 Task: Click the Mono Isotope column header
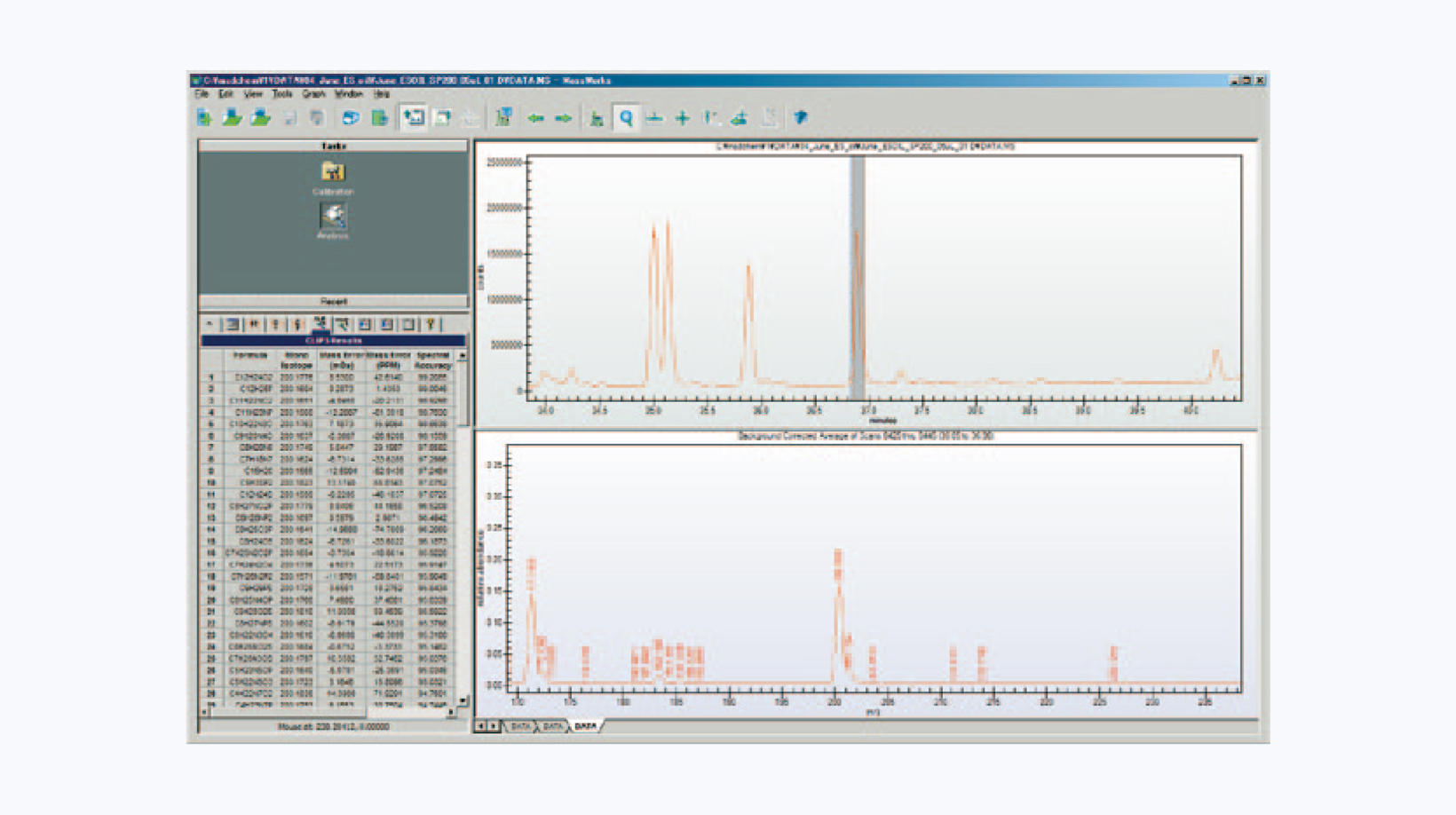297,360
